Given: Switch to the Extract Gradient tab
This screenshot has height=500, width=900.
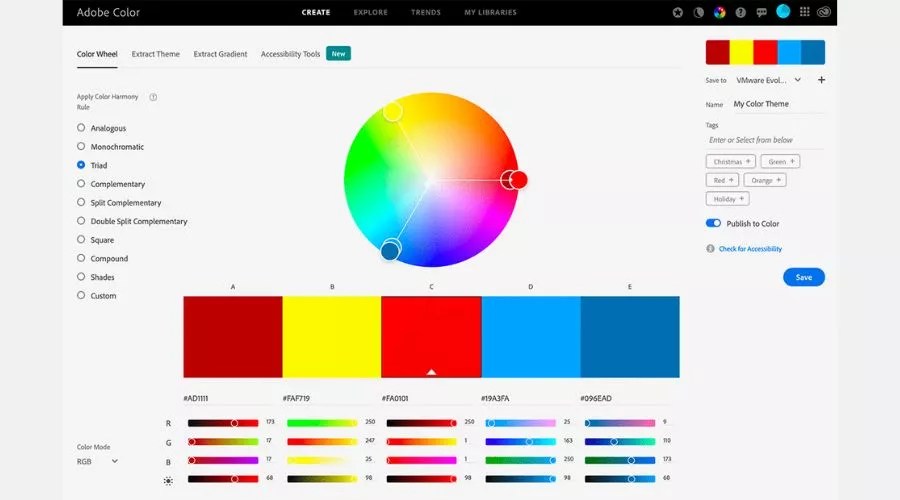Looking at the screenshot, I should tap(220, 54).
